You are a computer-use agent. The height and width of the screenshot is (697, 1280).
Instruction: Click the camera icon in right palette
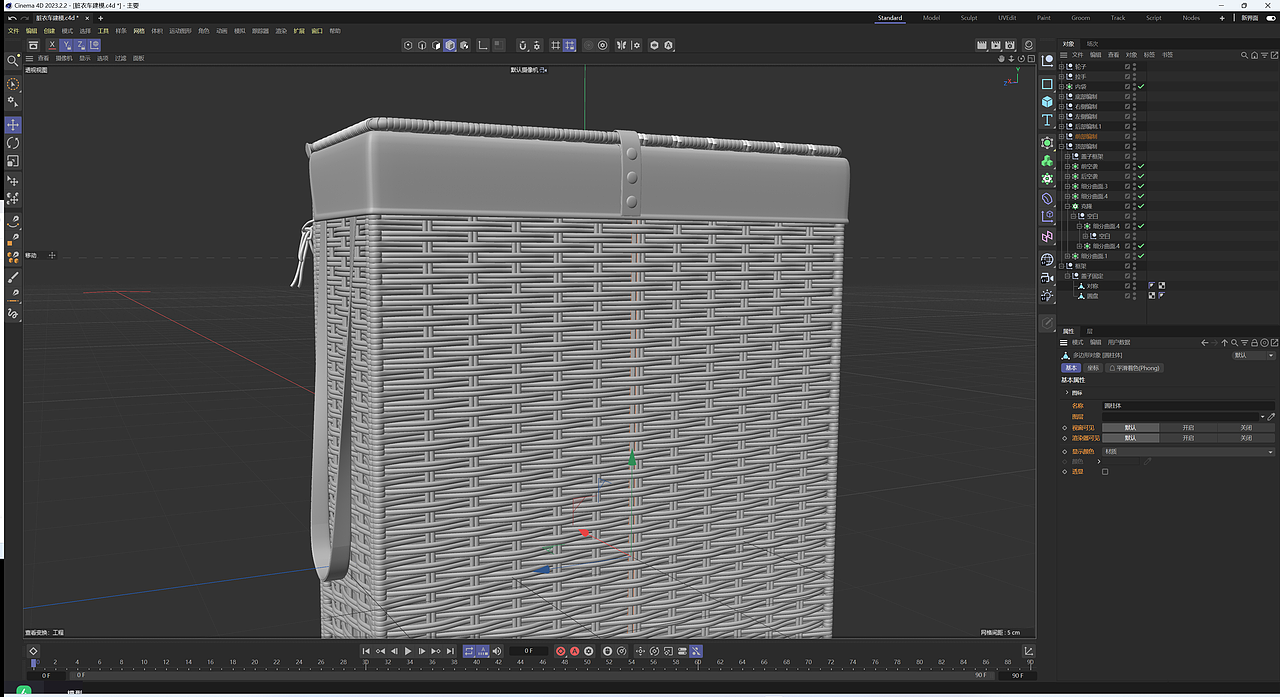1047,278
